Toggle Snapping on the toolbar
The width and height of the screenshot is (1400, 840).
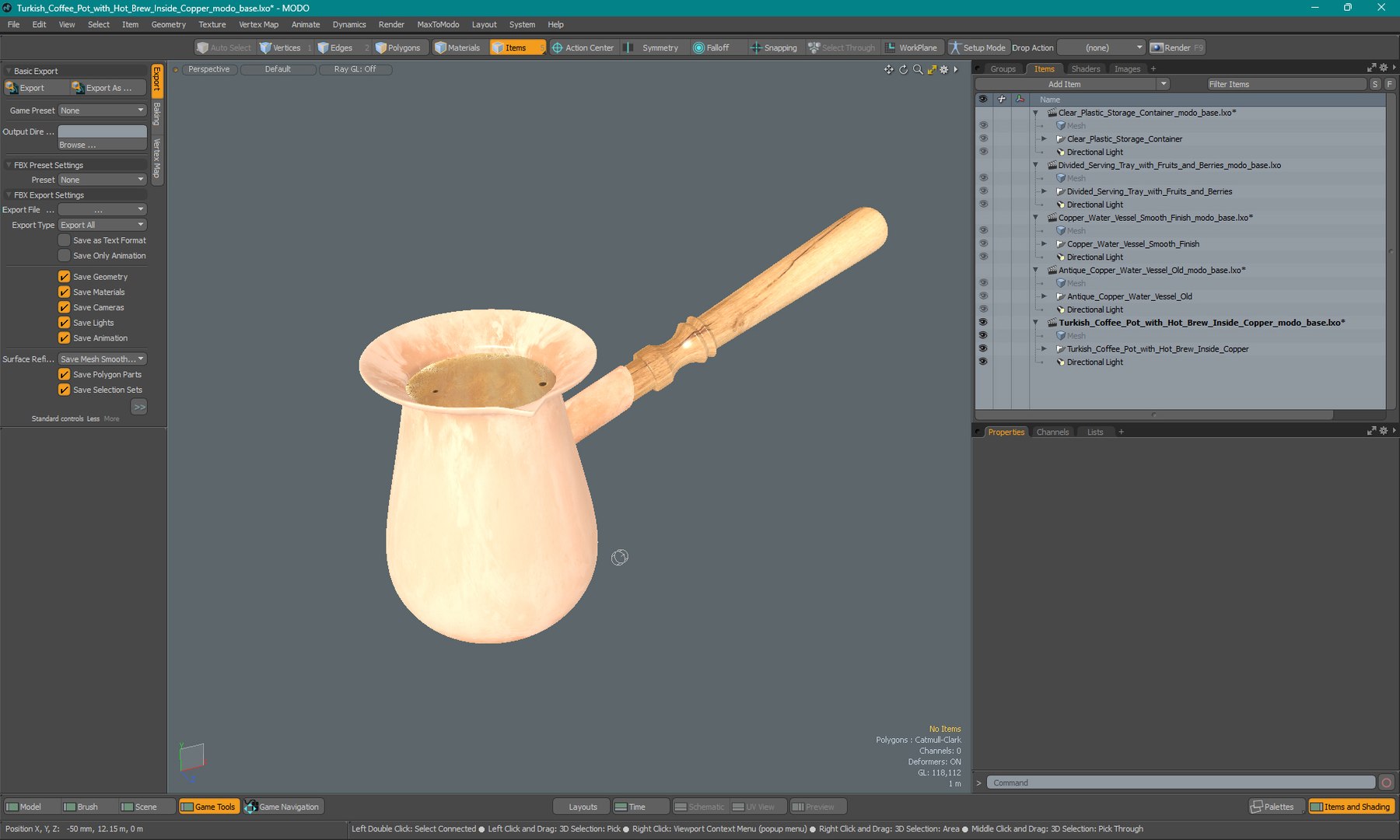coord(773,47)
